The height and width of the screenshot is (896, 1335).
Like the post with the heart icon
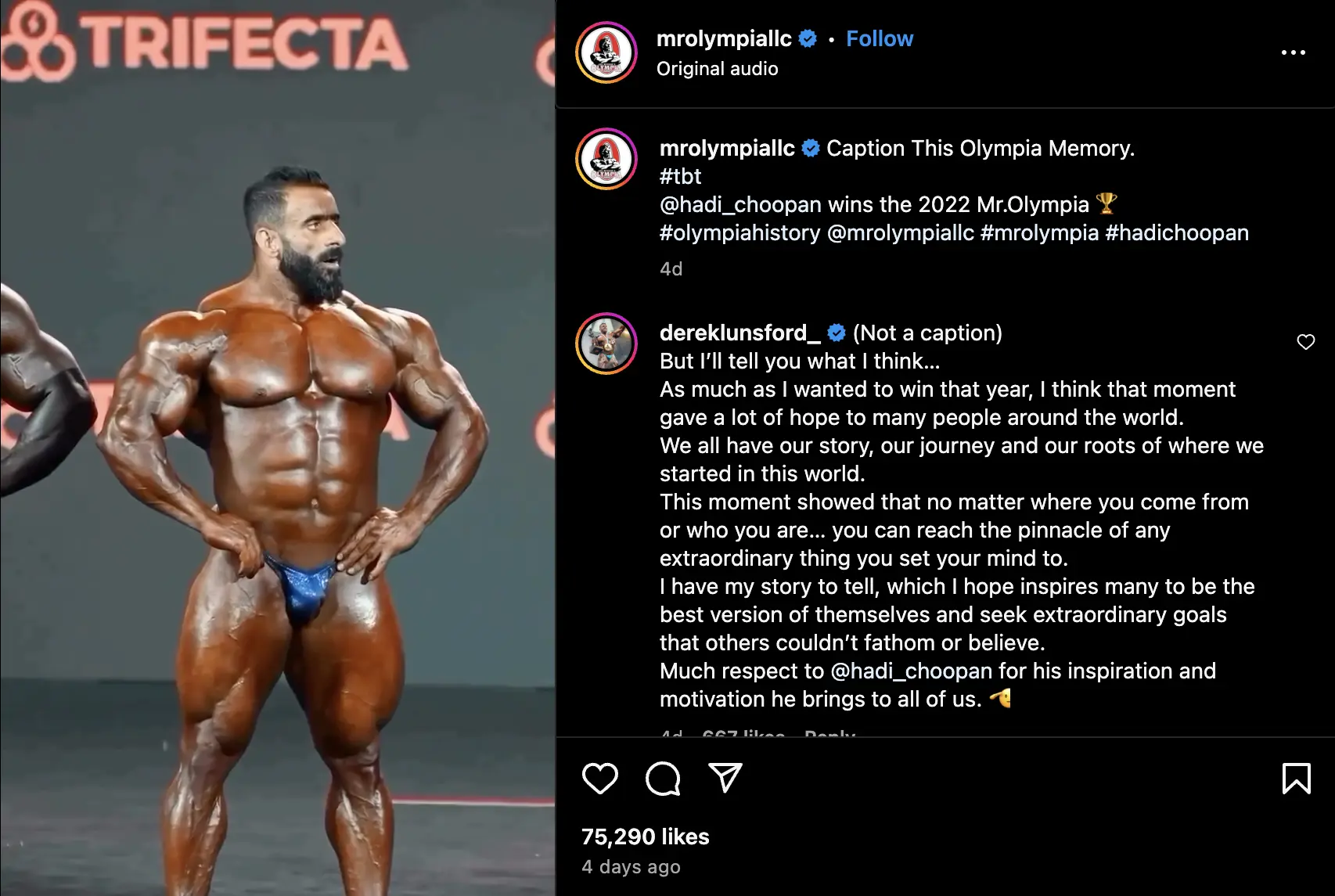(x=600, y=778)
